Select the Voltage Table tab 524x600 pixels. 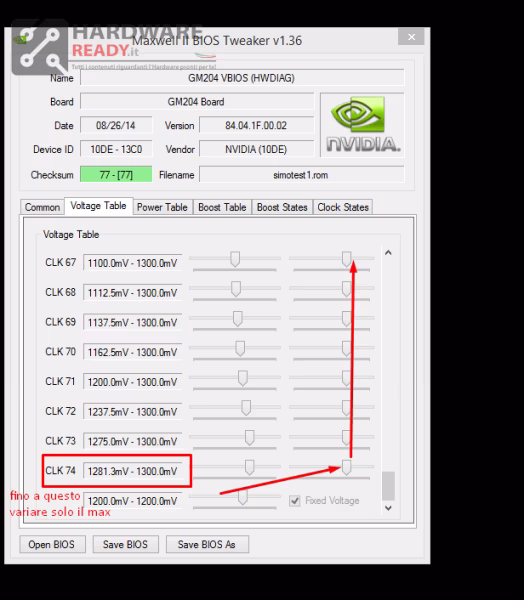(x=98, y=206)
